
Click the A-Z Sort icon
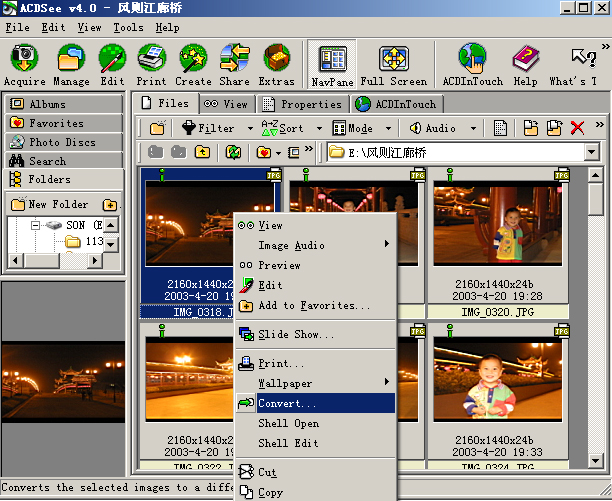click(270, 128)
